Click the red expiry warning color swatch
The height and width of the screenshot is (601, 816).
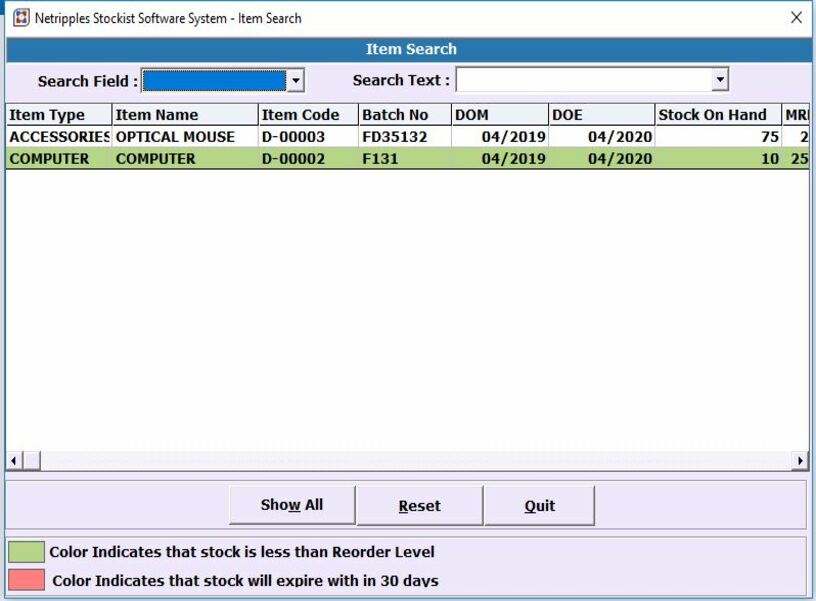point(26,580)
